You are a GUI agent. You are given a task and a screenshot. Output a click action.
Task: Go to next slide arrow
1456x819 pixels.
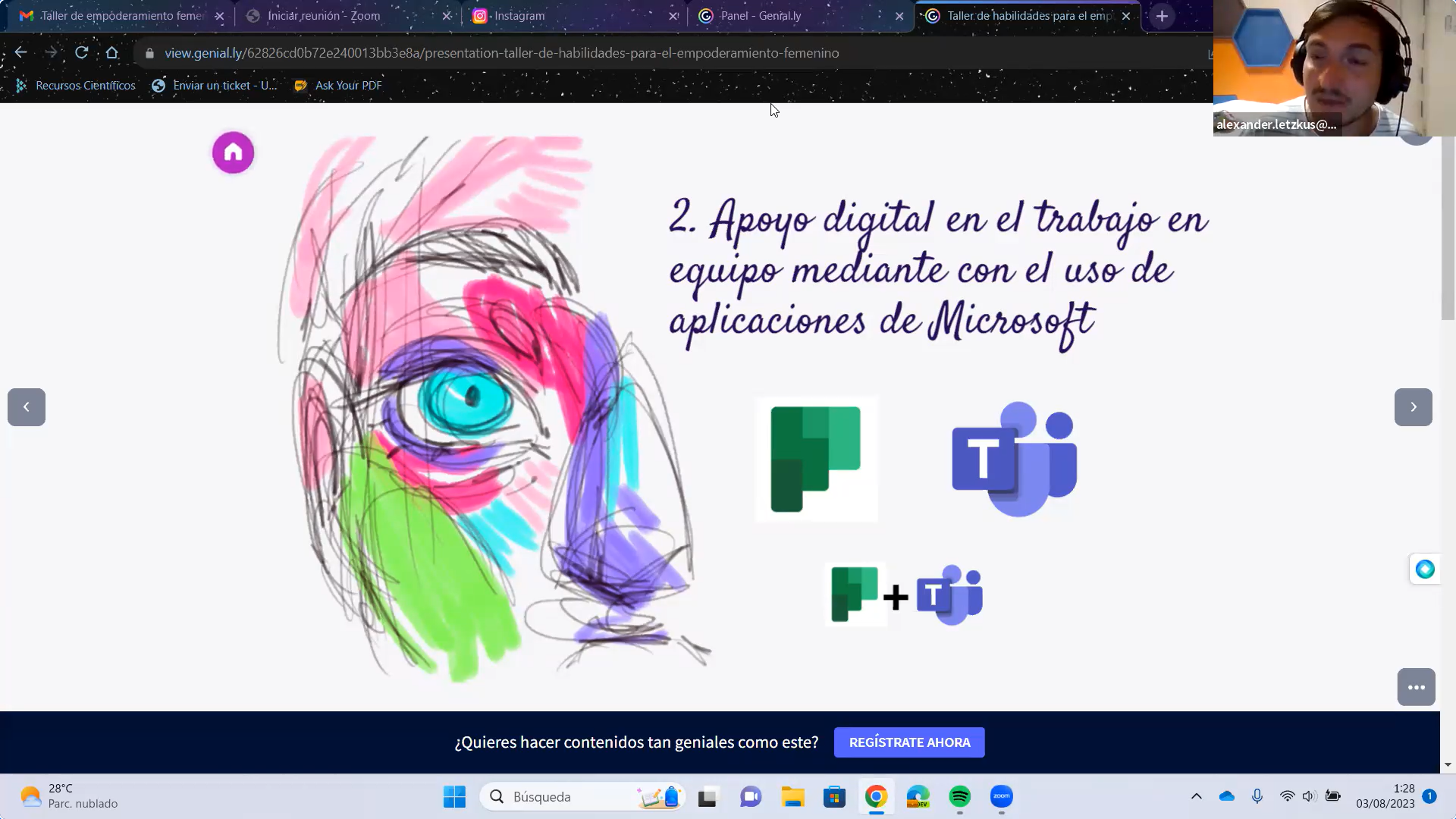[x=1413, y=407]
